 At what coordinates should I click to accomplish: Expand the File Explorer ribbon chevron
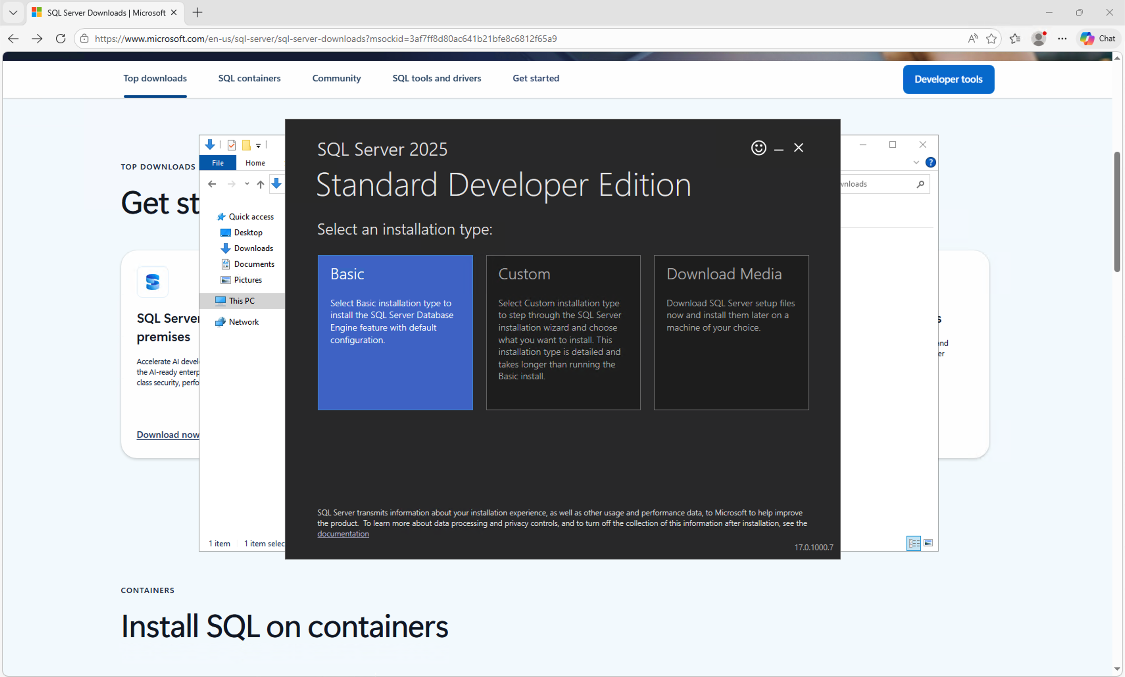pyautogui.click(x=916, y=163)
